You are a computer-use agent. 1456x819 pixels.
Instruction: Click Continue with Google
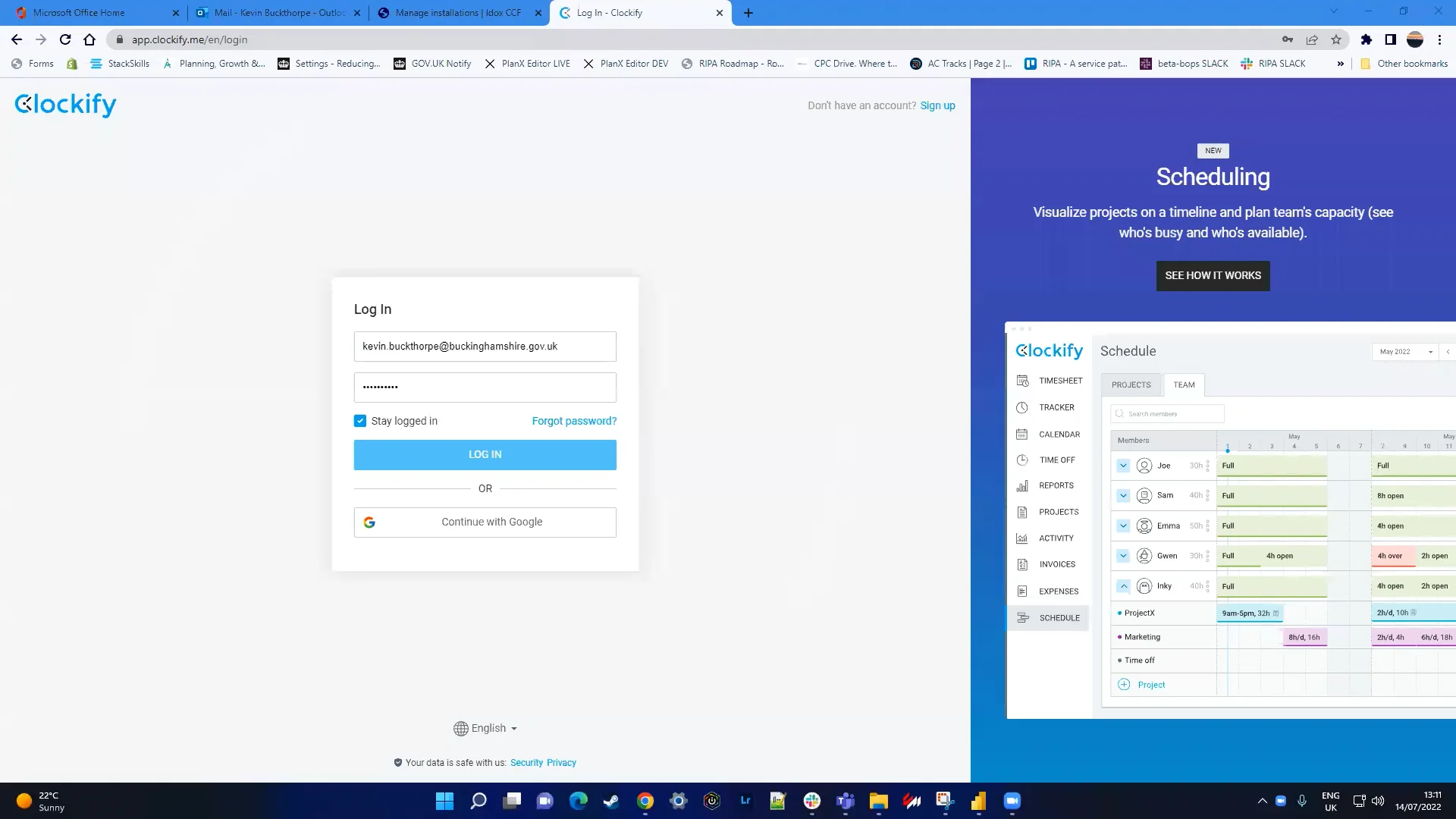coord(485,522)
